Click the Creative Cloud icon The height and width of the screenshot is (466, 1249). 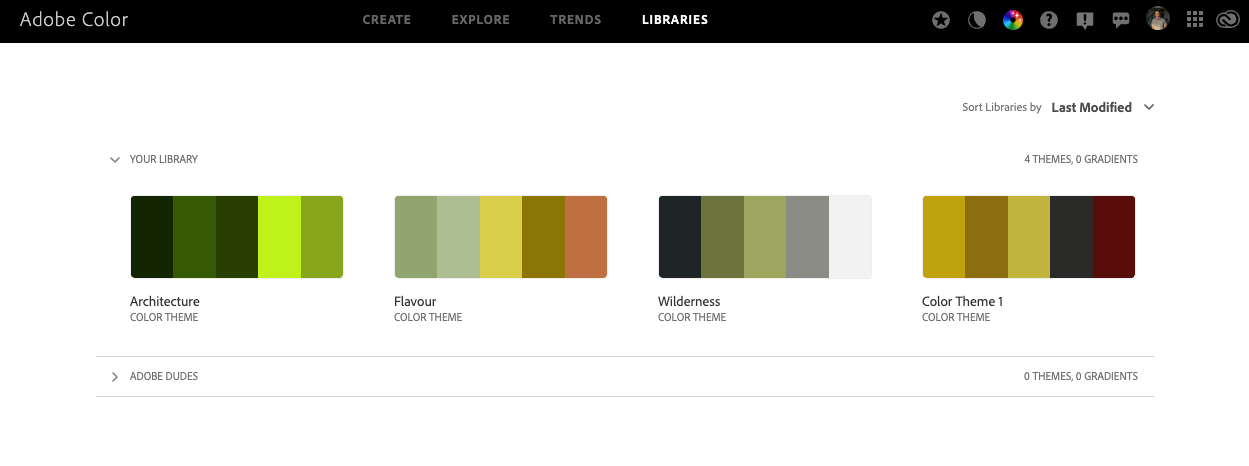(x=1227, y=20)
